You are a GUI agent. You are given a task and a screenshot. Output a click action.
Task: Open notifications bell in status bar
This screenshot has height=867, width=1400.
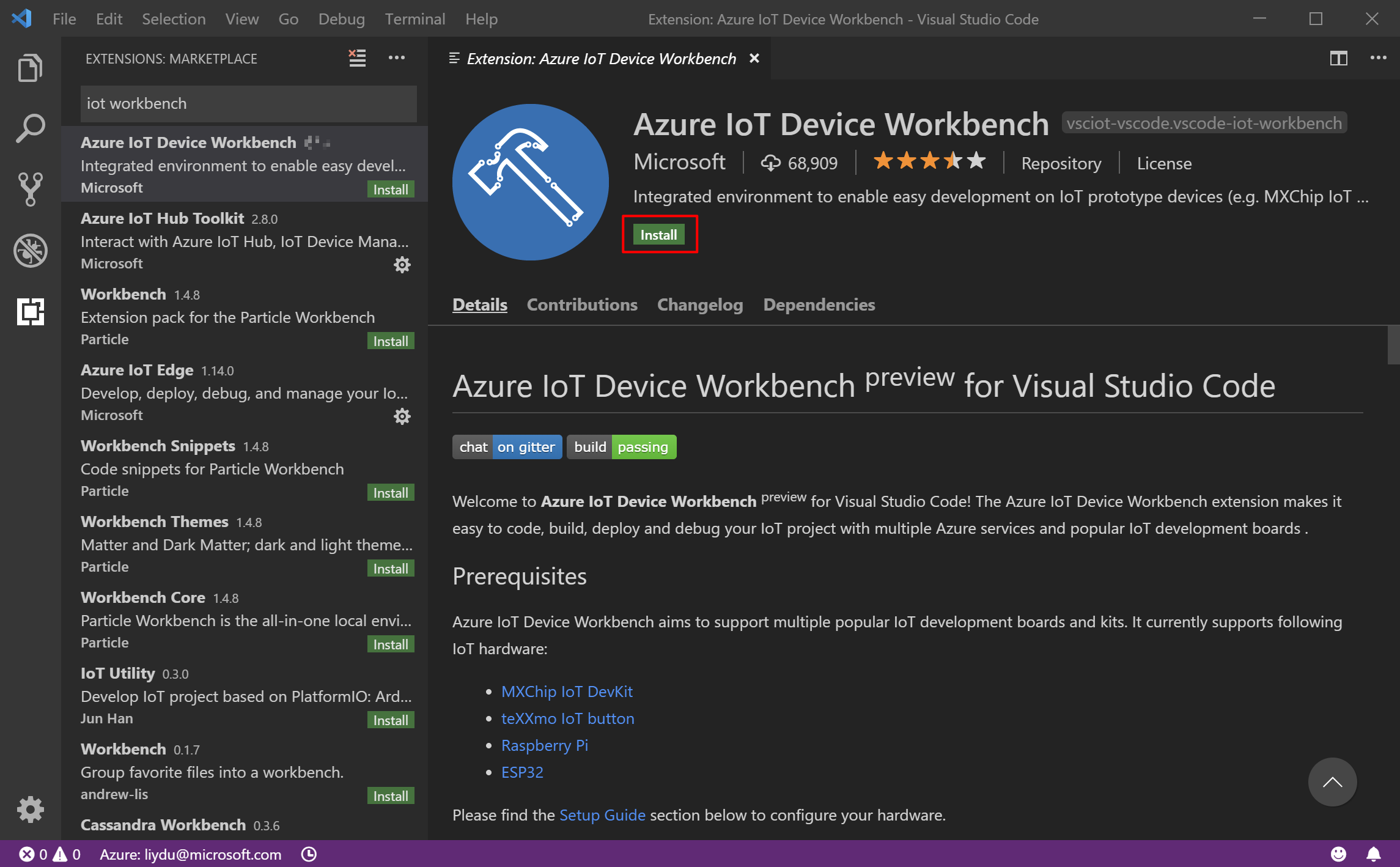1373,854
